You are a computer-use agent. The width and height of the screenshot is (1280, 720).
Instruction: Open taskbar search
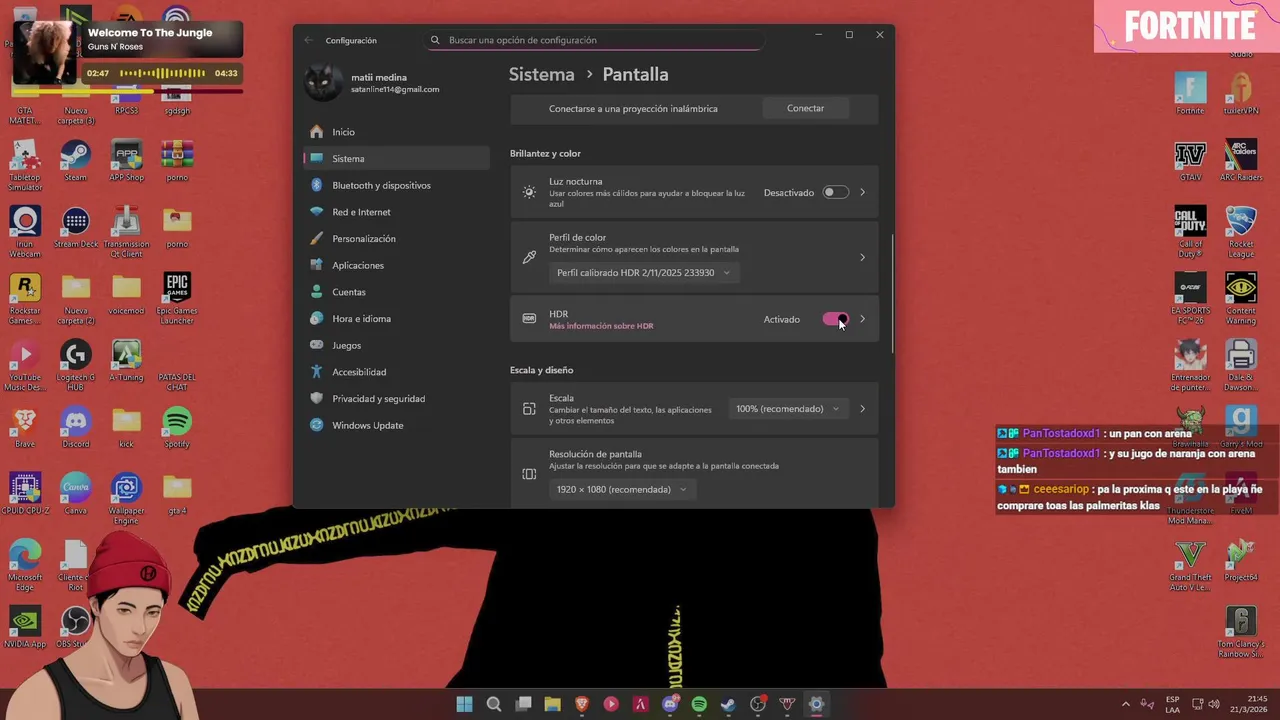pos(494,704)
